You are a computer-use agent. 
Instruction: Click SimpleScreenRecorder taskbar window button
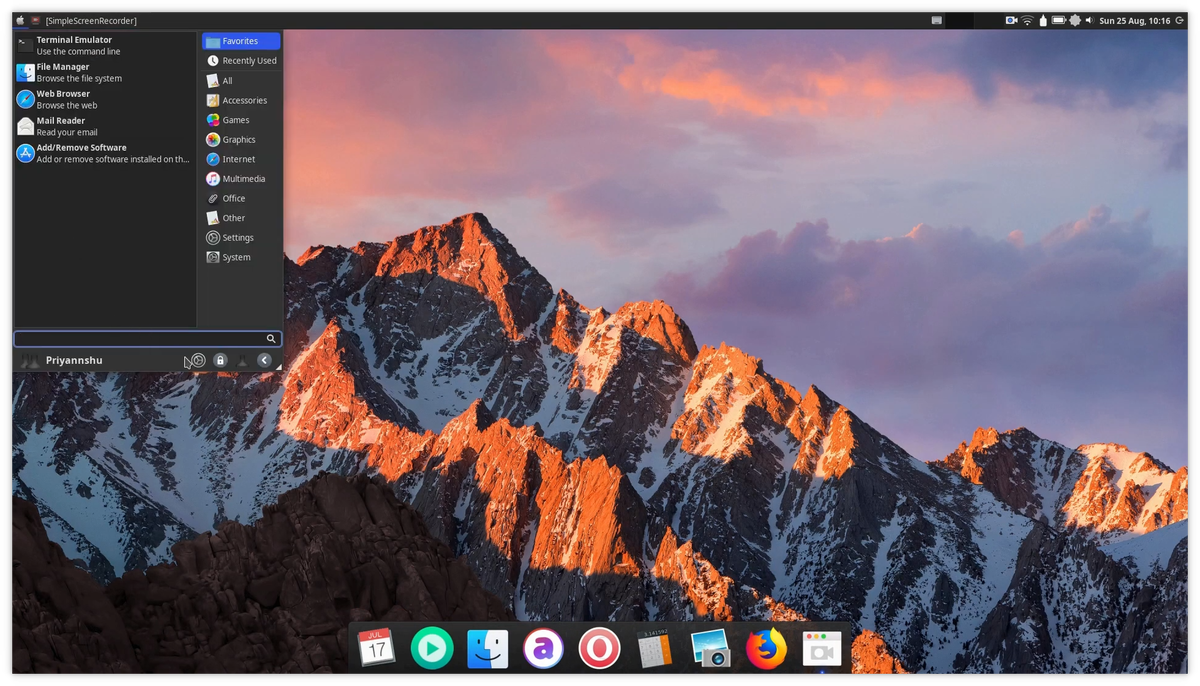(x=84, y=21)
